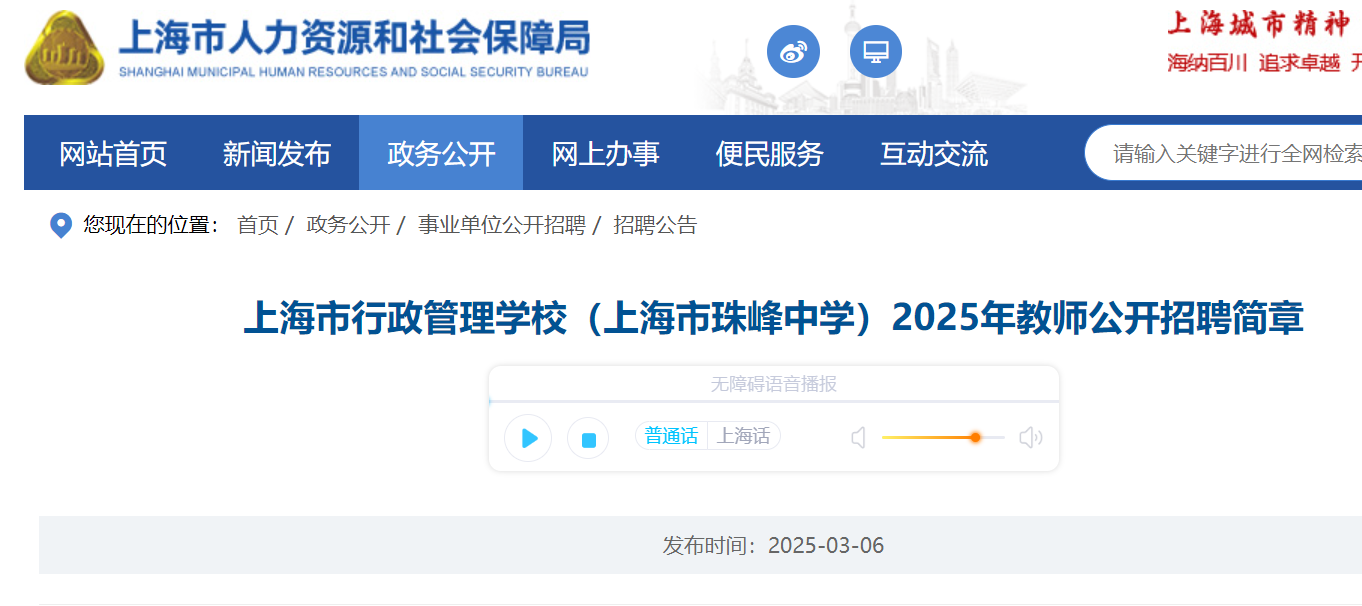Open the 便民服务 navigation menu
1362x606 pixels.
click(769, 153)
